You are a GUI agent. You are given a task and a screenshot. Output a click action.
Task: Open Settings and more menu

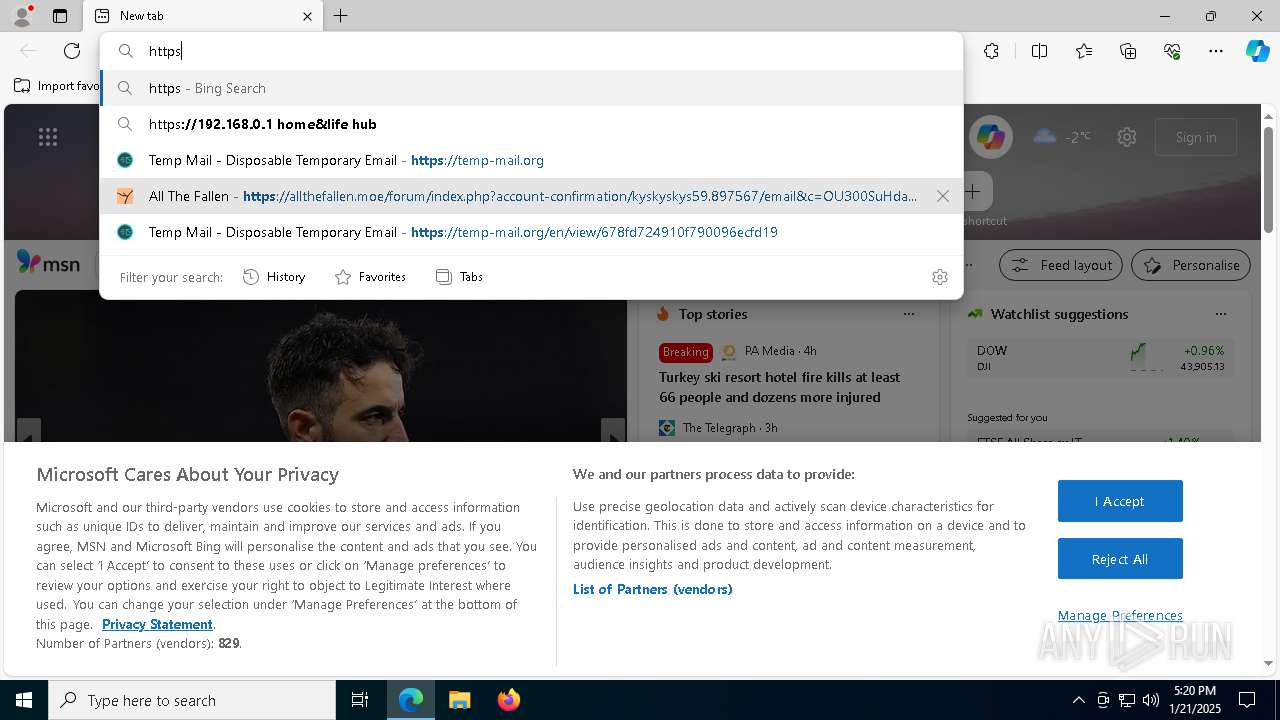(x=1216, y=51)
